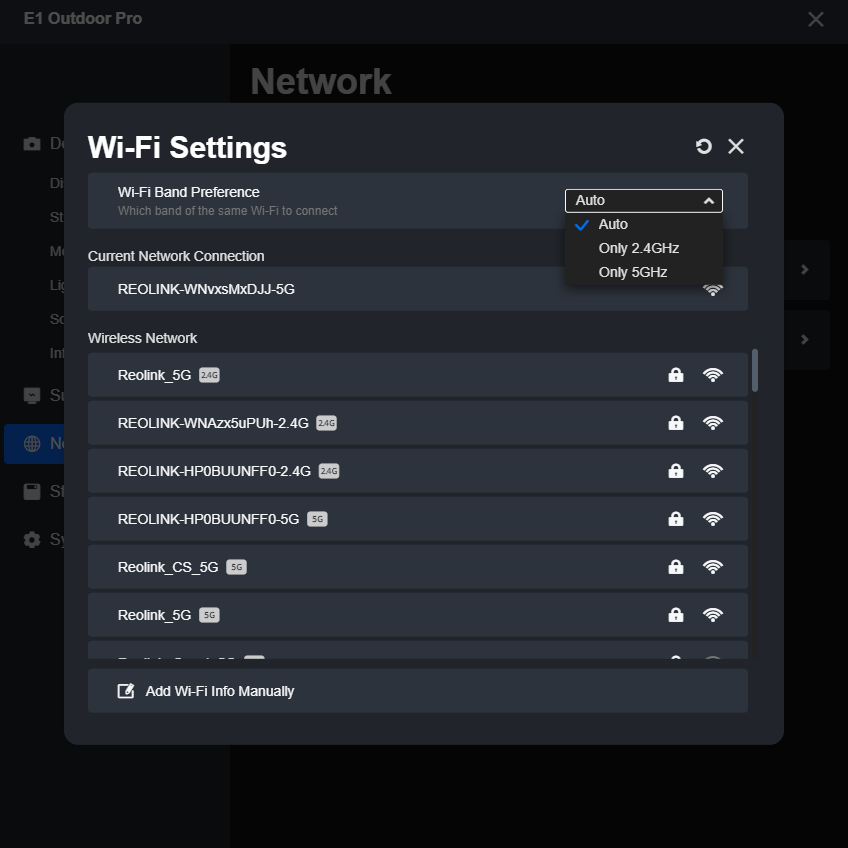Screen dimensions: 848x848
Task: Click the lock icon for REOLINK-HP0BUUNFF0-2.4G
Action: tap(676, 471)
